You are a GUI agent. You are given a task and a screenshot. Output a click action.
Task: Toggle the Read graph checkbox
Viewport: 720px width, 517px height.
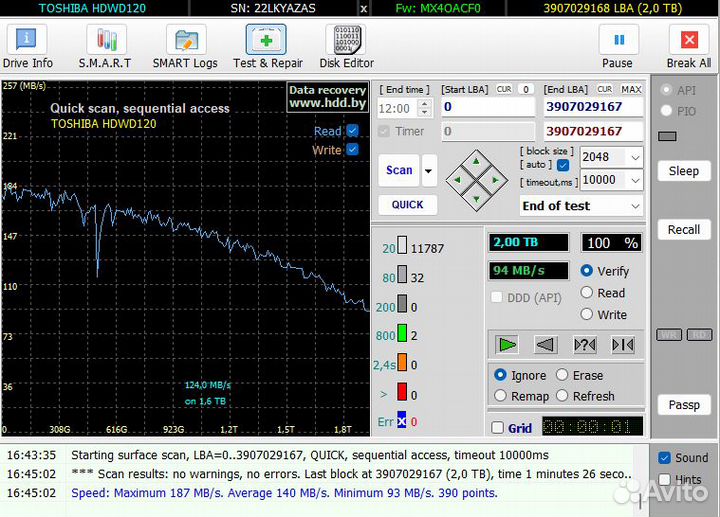tap(353, 131)
